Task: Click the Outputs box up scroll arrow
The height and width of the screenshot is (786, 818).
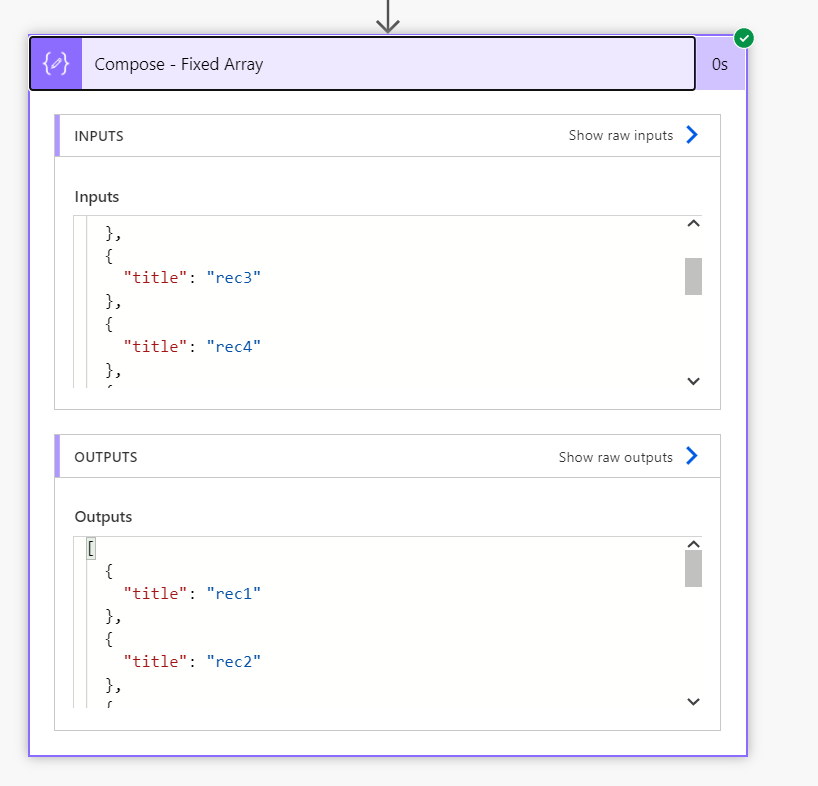Action: pyautogui.click(x=693, y=545)
